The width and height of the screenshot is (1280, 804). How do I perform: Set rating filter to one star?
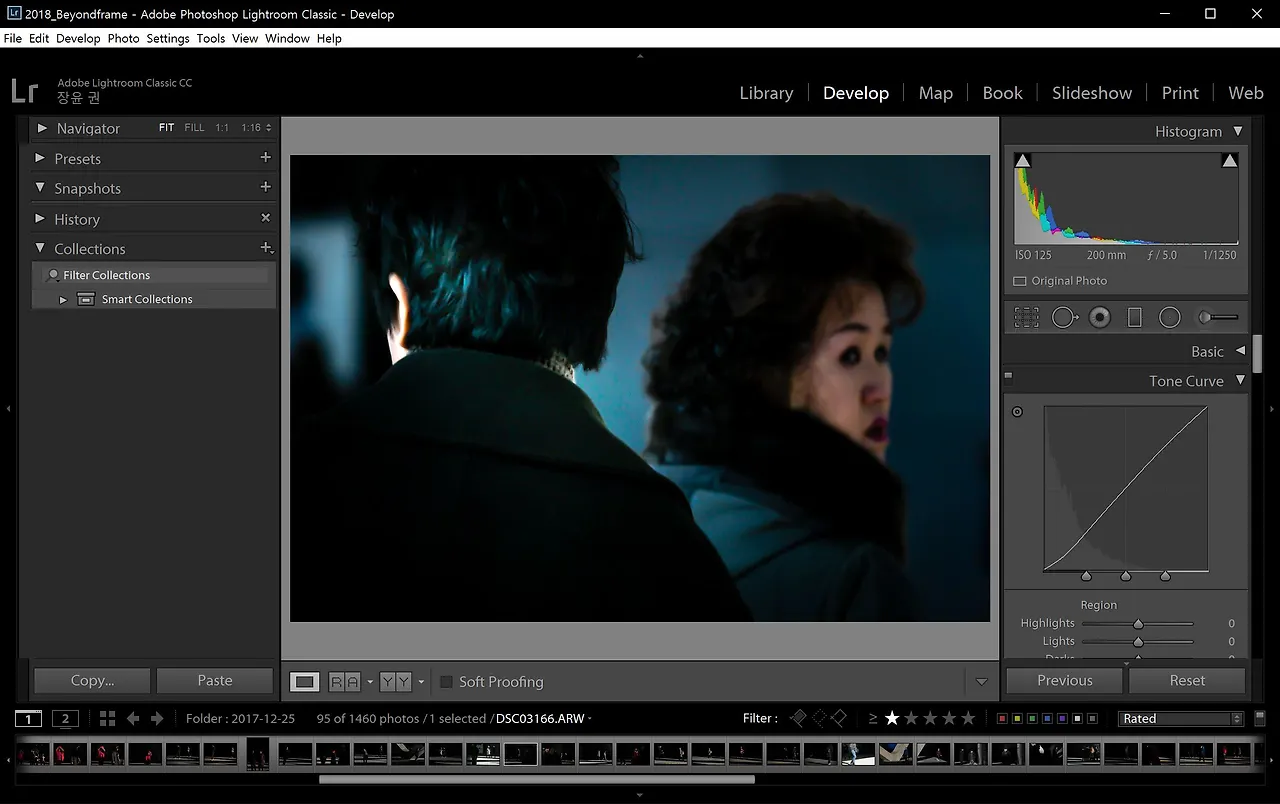(x=892, y=718)
